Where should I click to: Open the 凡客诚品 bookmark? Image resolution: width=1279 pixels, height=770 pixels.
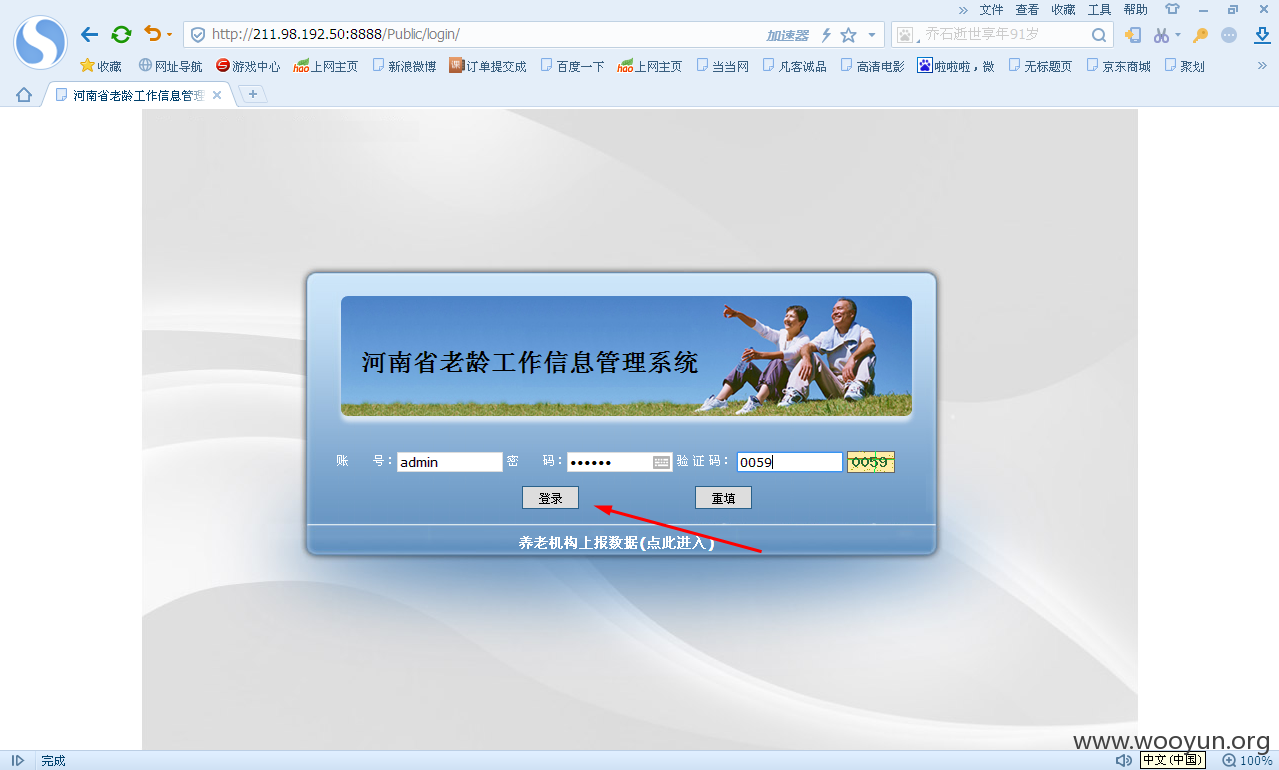794,66
